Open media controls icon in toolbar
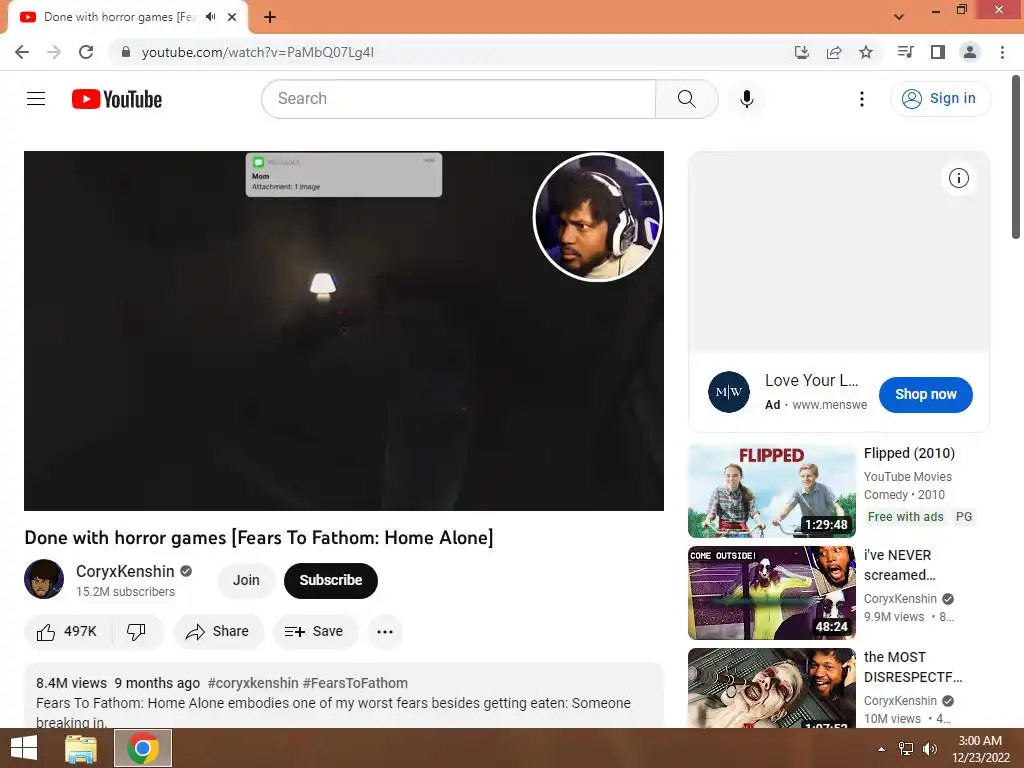The image size is (1024, 768). click(905, 52)
